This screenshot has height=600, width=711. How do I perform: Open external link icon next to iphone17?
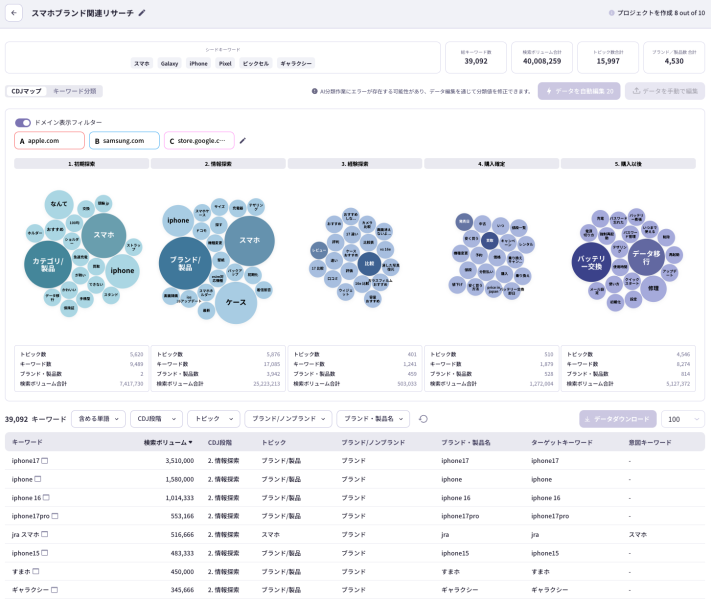click(45, 461)
